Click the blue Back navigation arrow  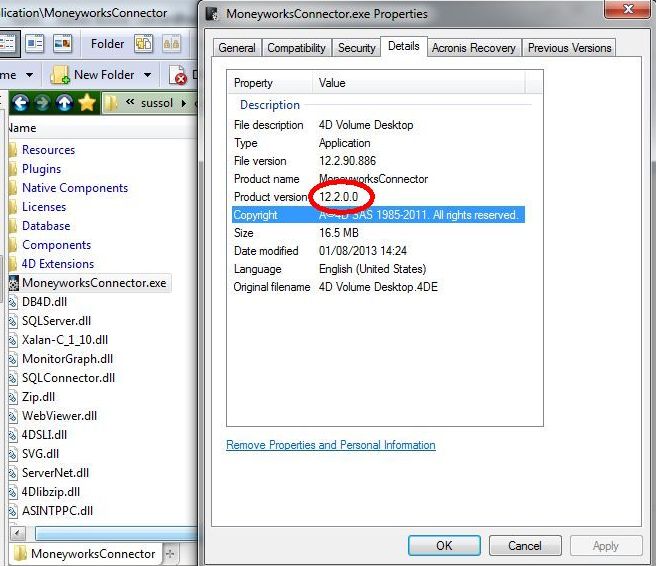coord(20,103)
